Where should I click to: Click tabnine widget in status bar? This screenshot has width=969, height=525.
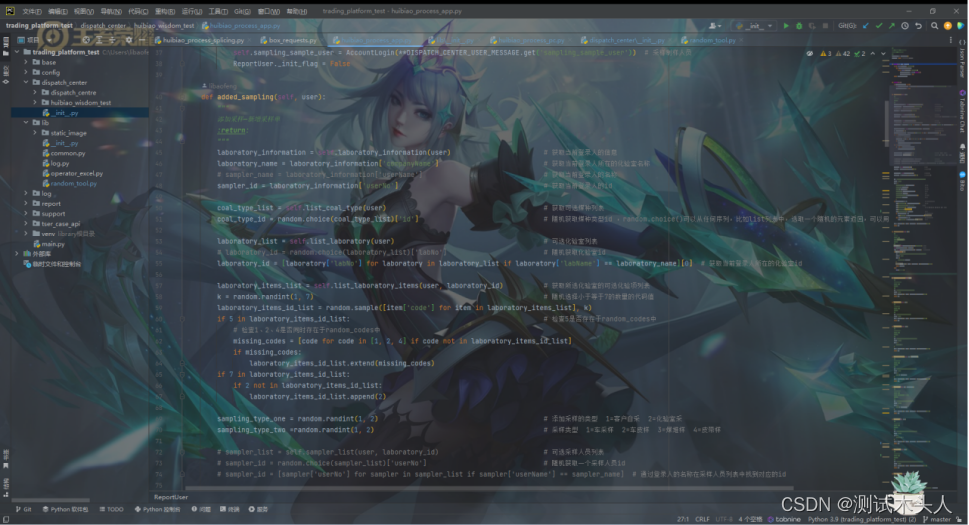click(x=784, y=519)
